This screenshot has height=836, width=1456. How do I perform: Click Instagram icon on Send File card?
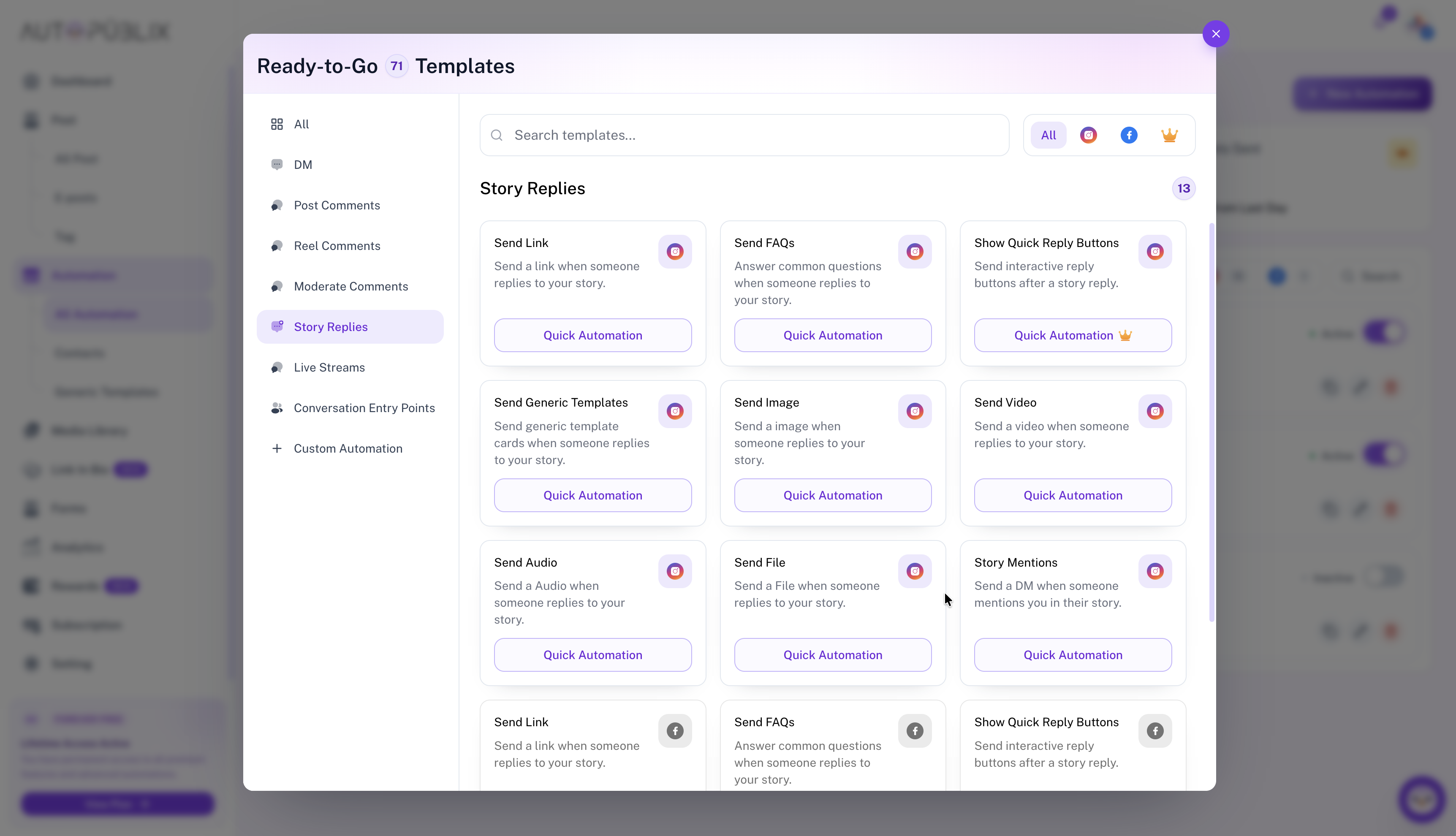point(915,571)
